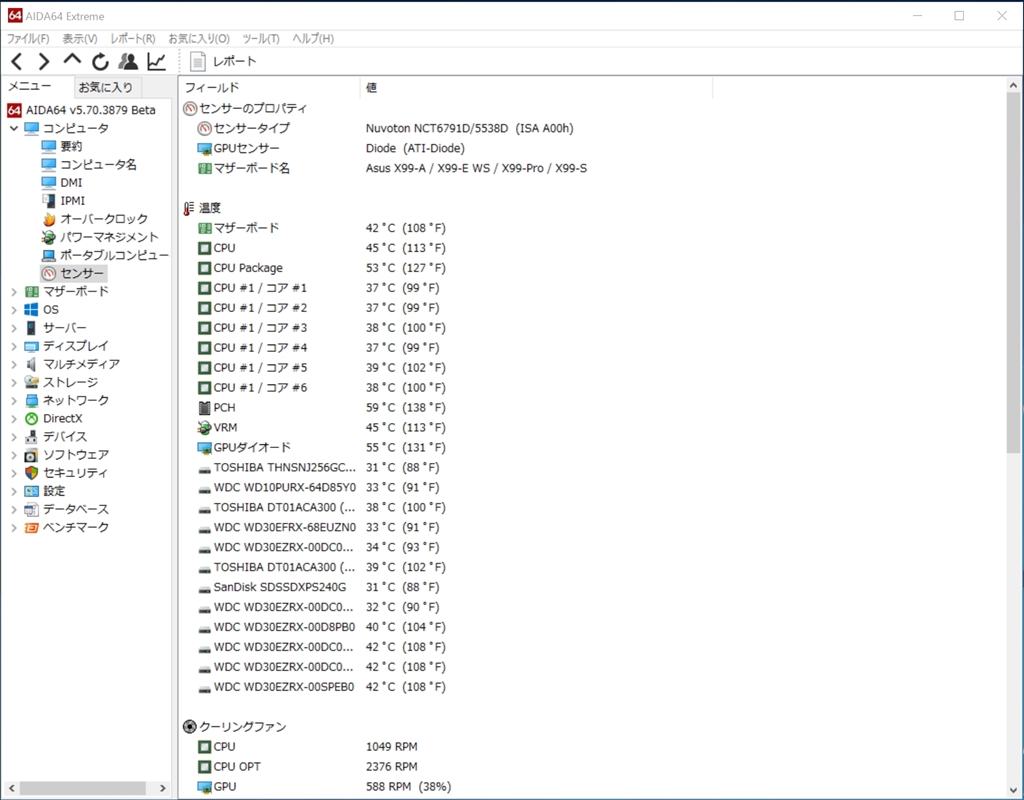Open the graph chart toolbar icon
Screen dimensions: 1024x800
click(157, 62)
